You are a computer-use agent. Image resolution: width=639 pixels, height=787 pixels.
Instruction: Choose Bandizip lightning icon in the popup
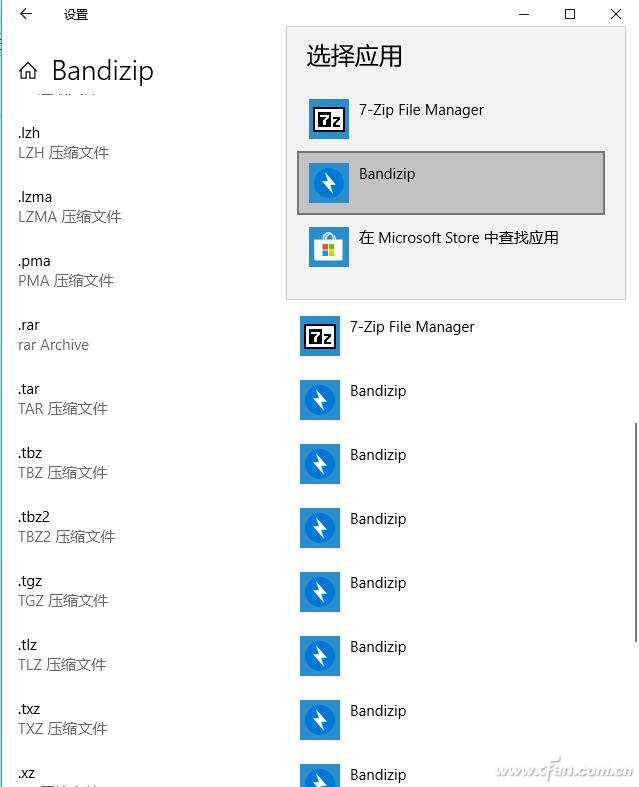click(329, 183)
